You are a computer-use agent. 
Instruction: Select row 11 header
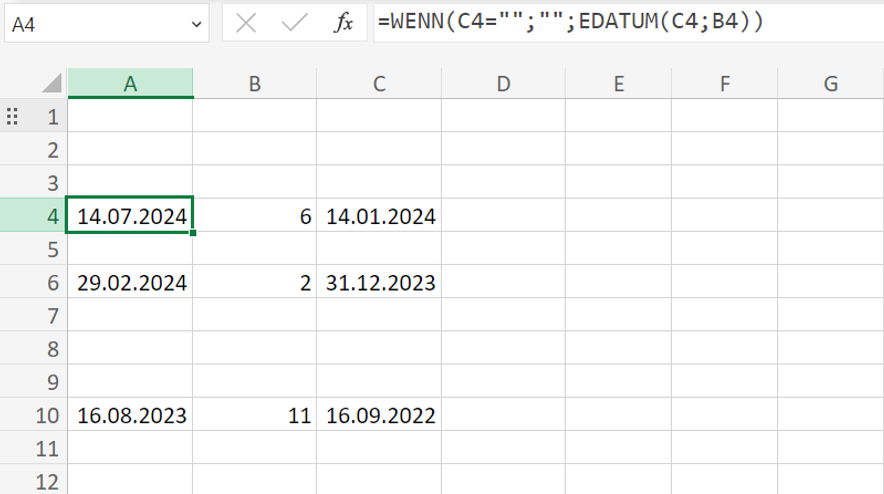[34, 448]
